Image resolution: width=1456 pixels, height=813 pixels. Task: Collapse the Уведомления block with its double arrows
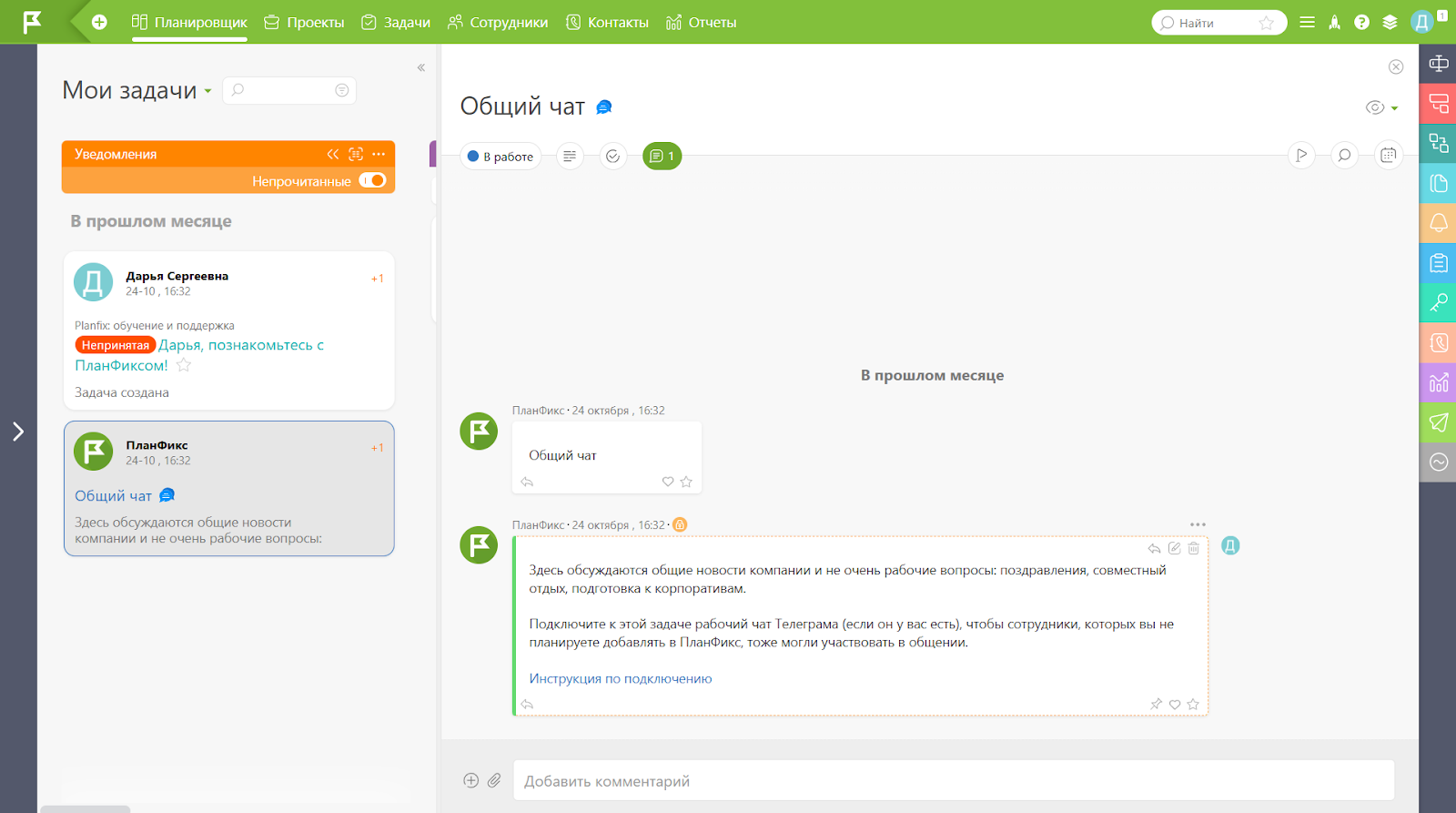click(x=333, y=154)
